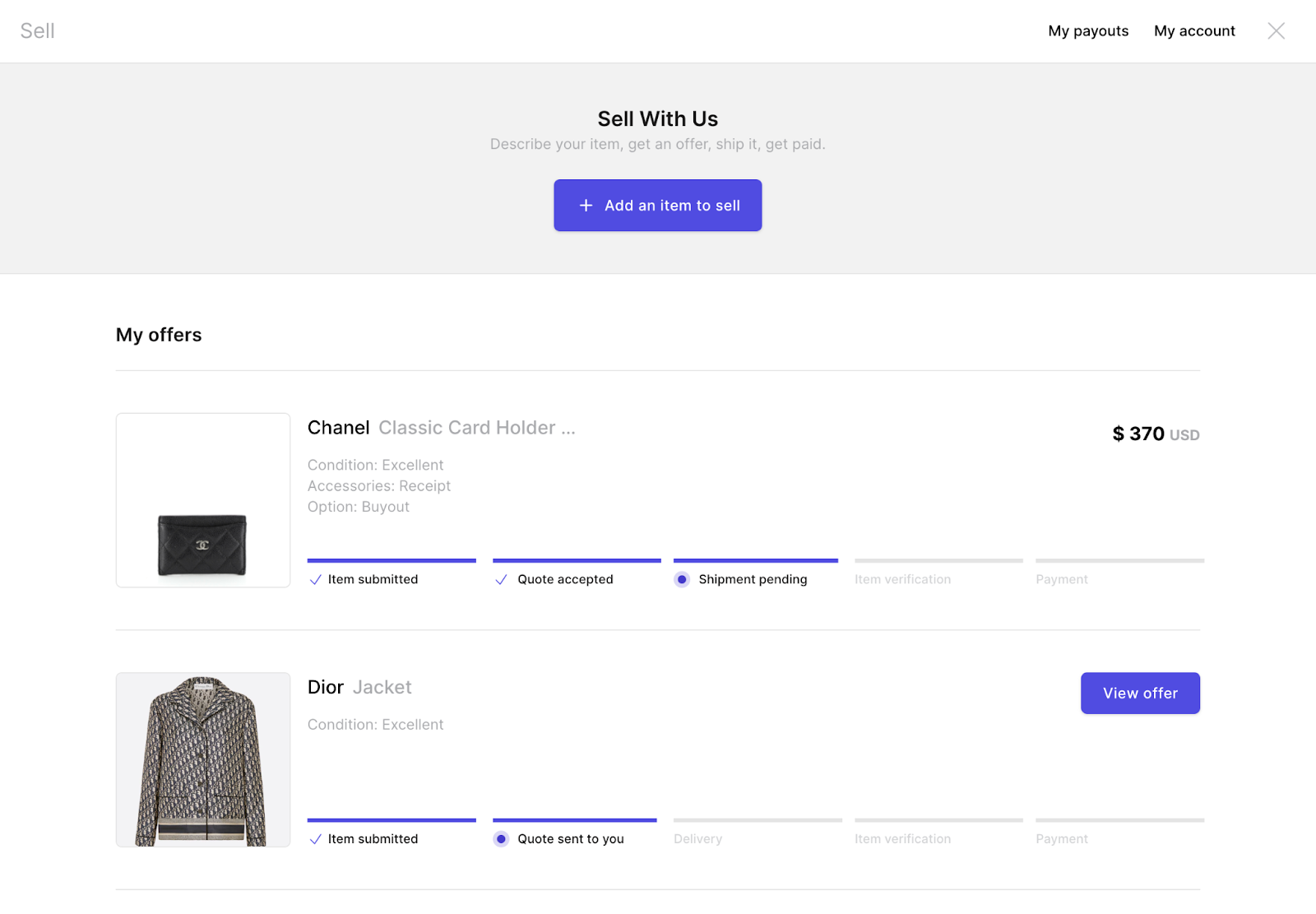View the Dior Jacket offer
The height and width of the screenshot is (914, 1316).
click(1140, 694)
